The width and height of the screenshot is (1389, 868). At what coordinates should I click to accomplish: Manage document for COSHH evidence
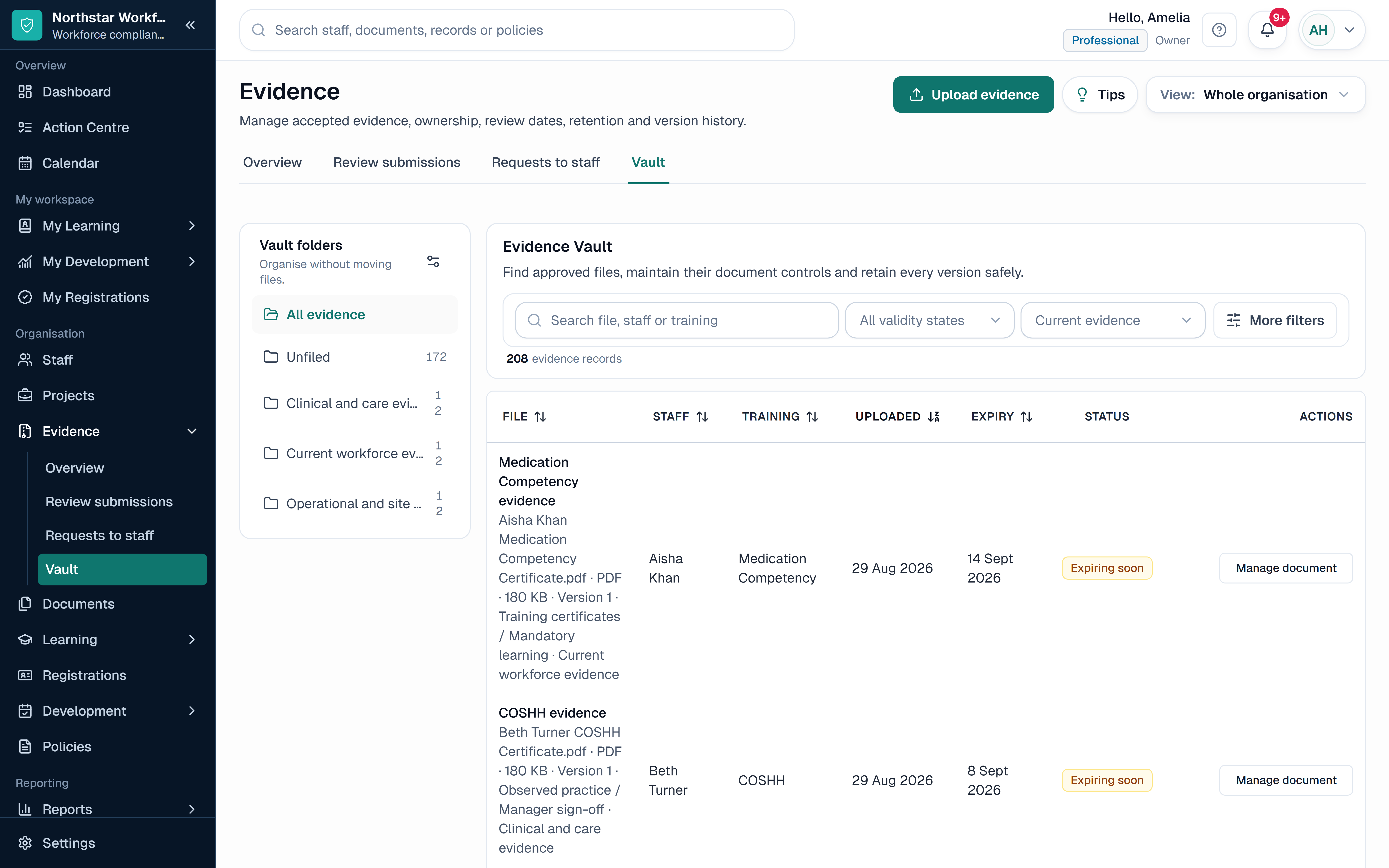[x=1286, y=780]
